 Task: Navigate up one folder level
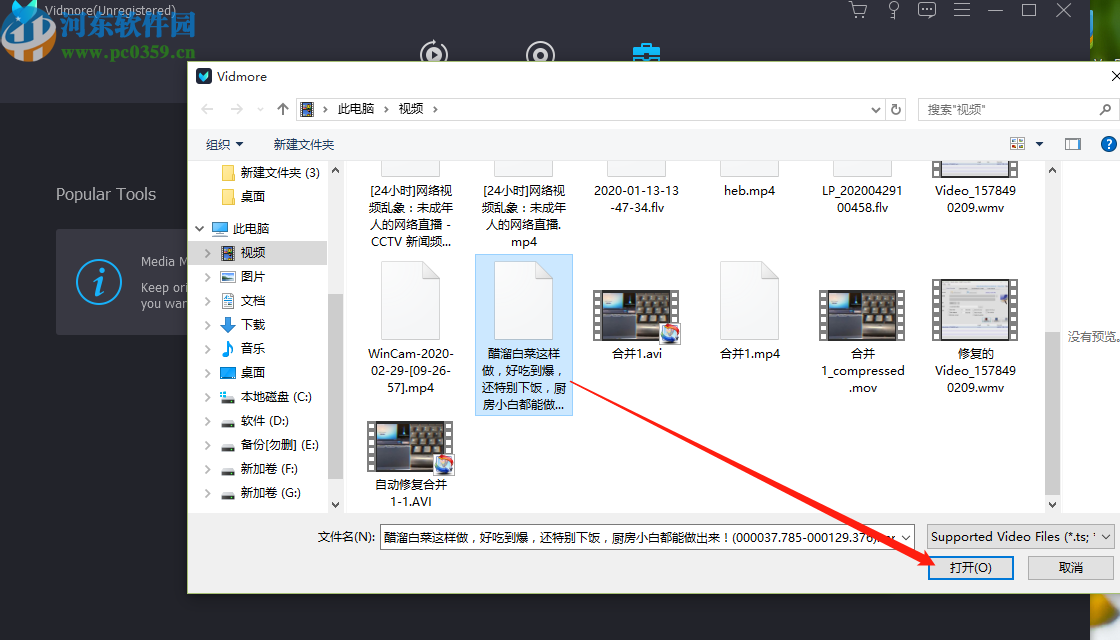[x=283, y=109]
